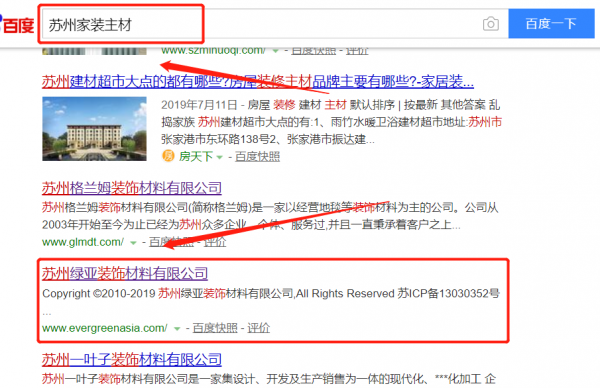
Task: Open 百度快照 for the evergreenasia.com result
Action: pyautogui.click(x=215, y=328)
